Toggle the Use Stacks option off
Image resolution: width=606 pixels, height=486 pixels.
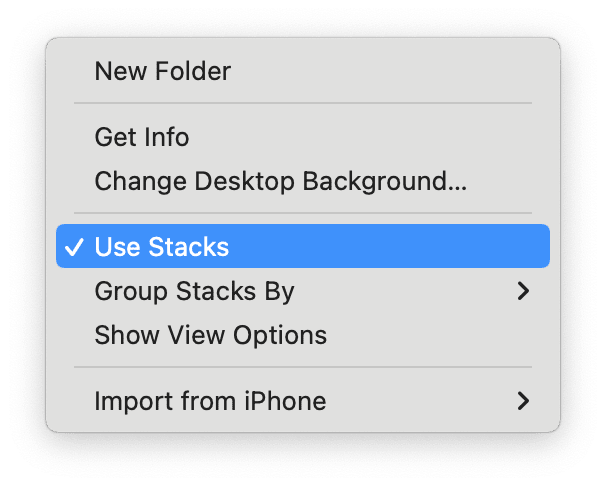pos(161,247)
